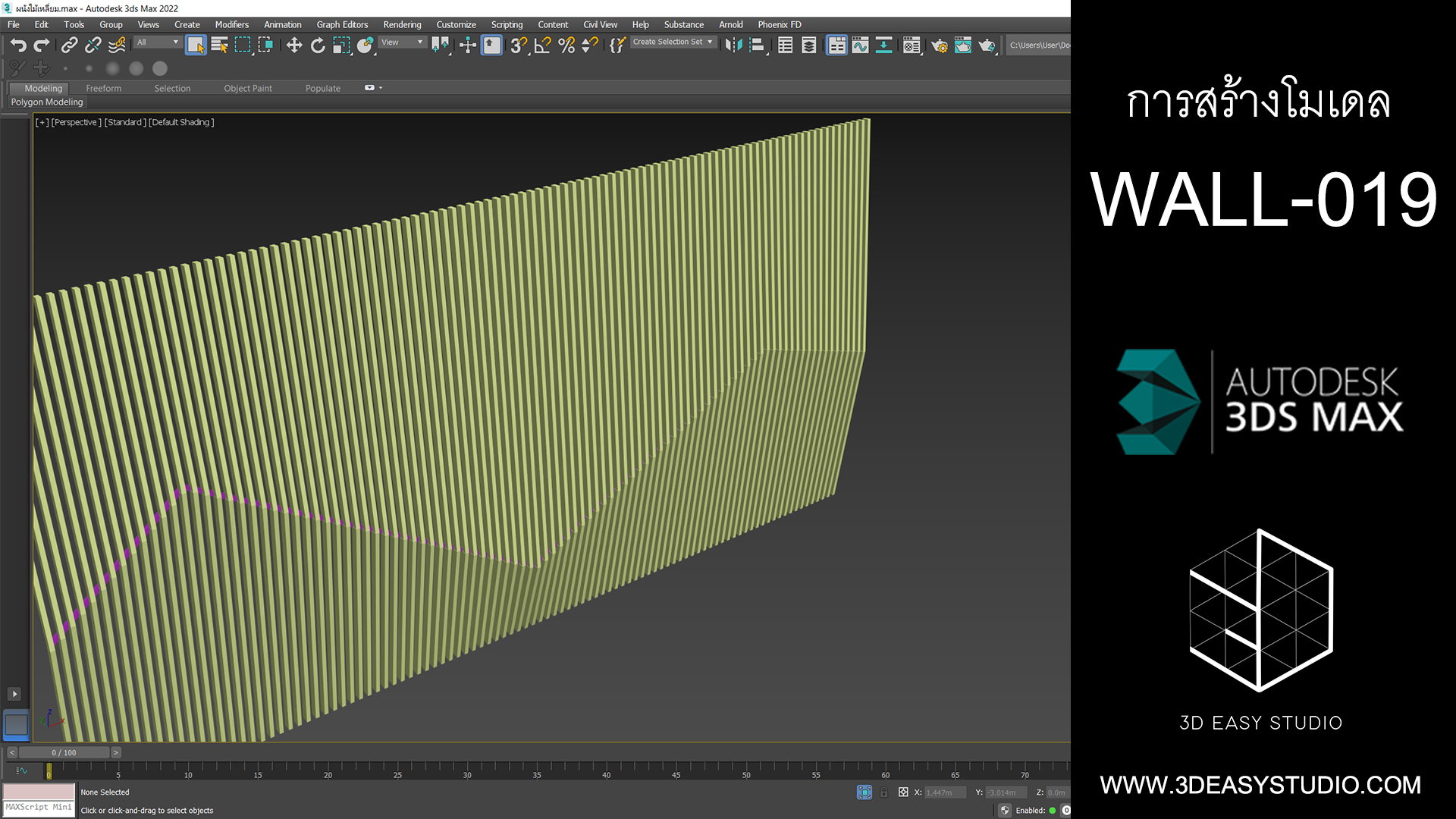
Task: Open Render Setup teapot icon
Action: (x=940, y=45)
